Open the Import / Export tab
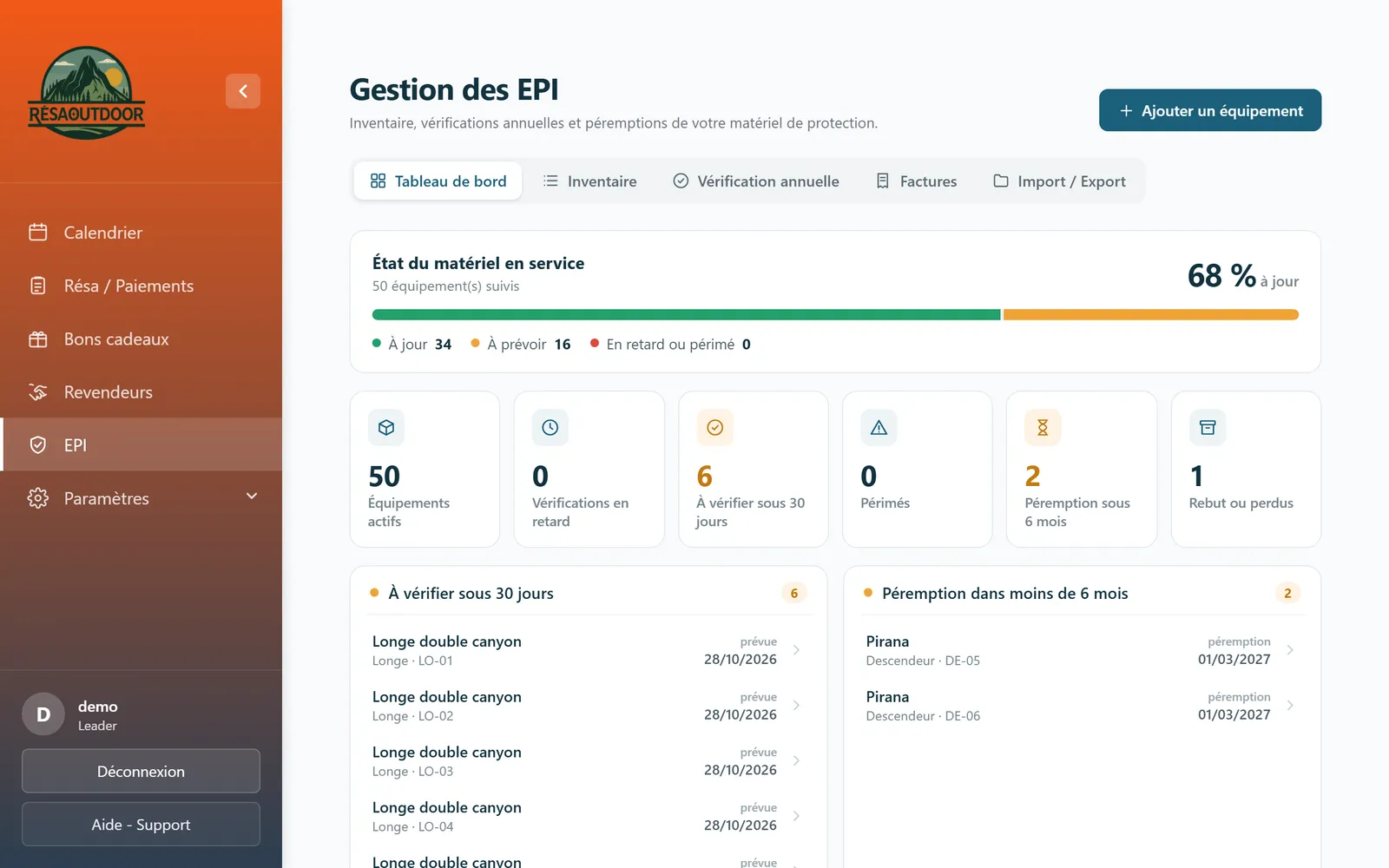 pos(1059,181)
